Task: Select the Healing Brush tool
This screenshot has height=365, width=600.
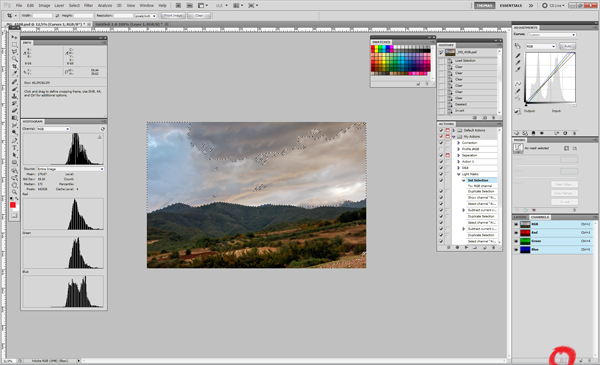Action: click(14, 81)
